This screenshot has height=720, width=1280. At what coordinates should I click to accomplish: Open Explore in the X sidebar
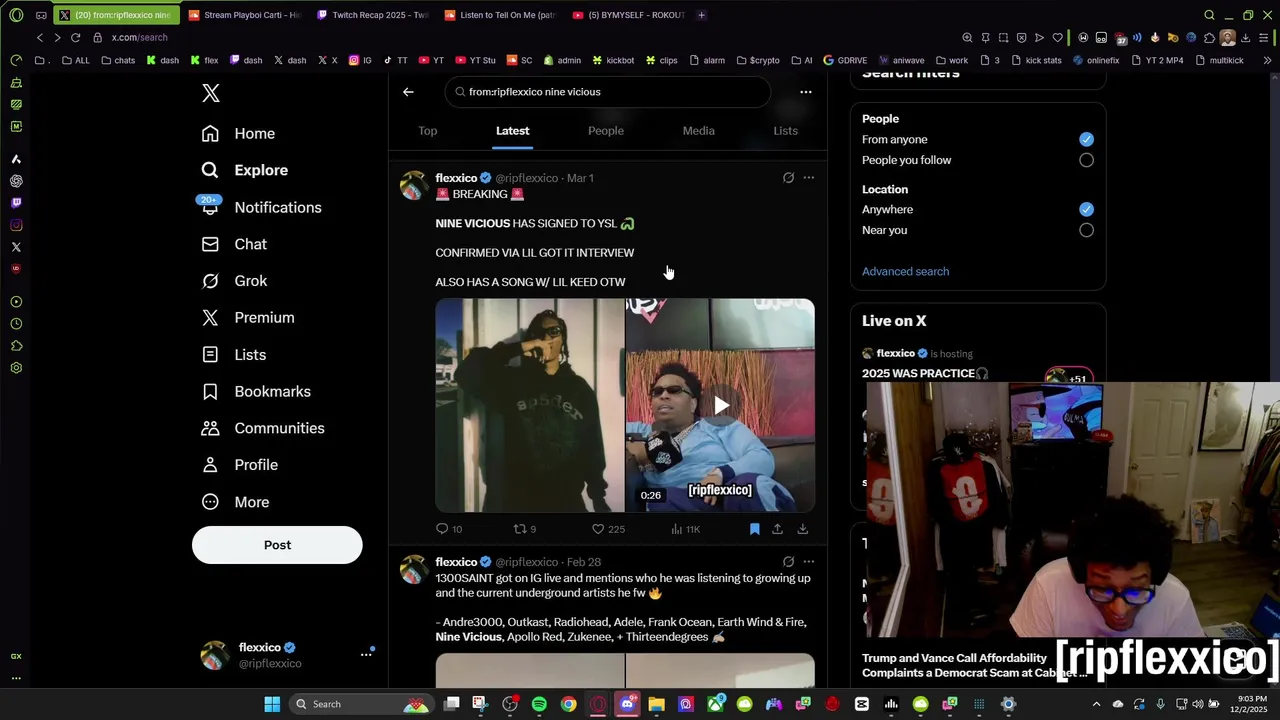(x=244, y=170)
